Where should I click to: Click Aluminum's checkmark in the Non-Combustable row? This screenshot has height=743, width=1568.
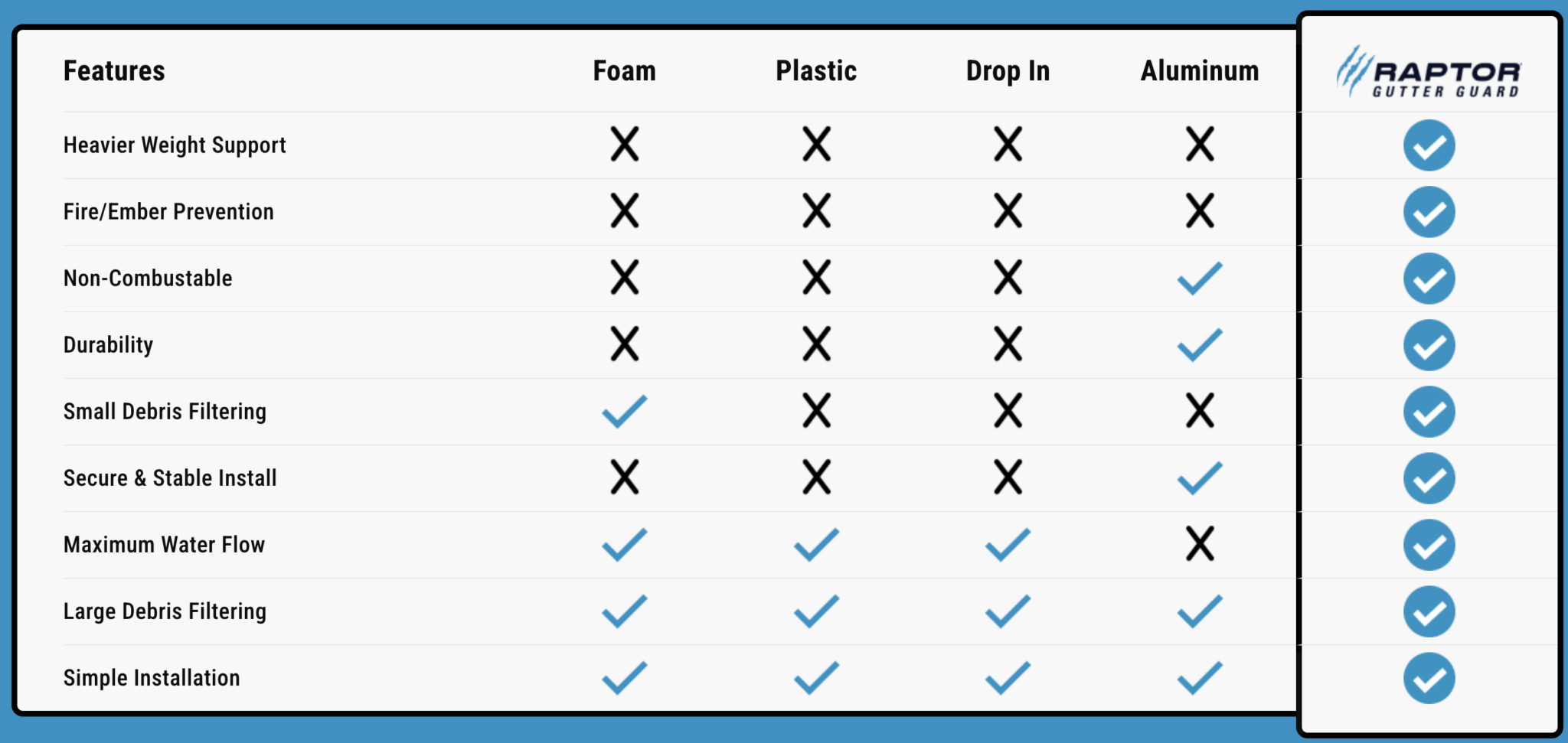tap(1200, 278)
